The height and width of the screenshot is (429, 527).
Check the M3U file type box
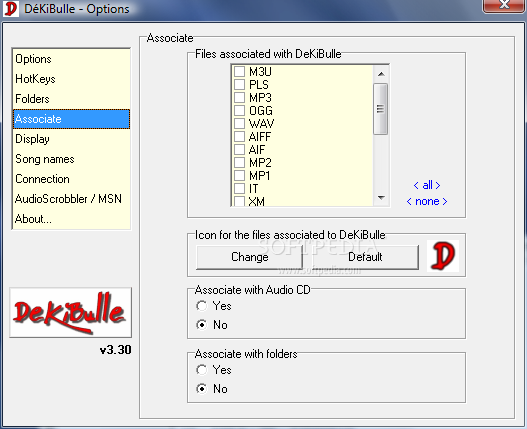(x=239, y=71)
